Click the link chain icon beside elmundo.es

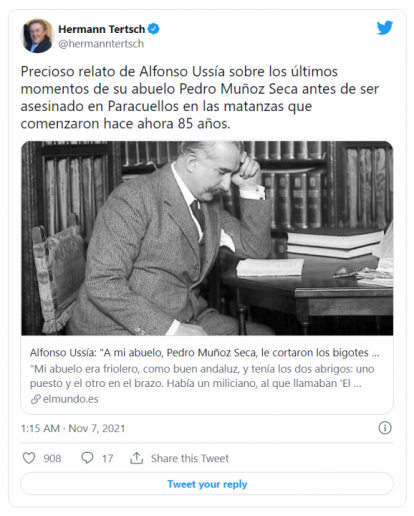point(35,399)
